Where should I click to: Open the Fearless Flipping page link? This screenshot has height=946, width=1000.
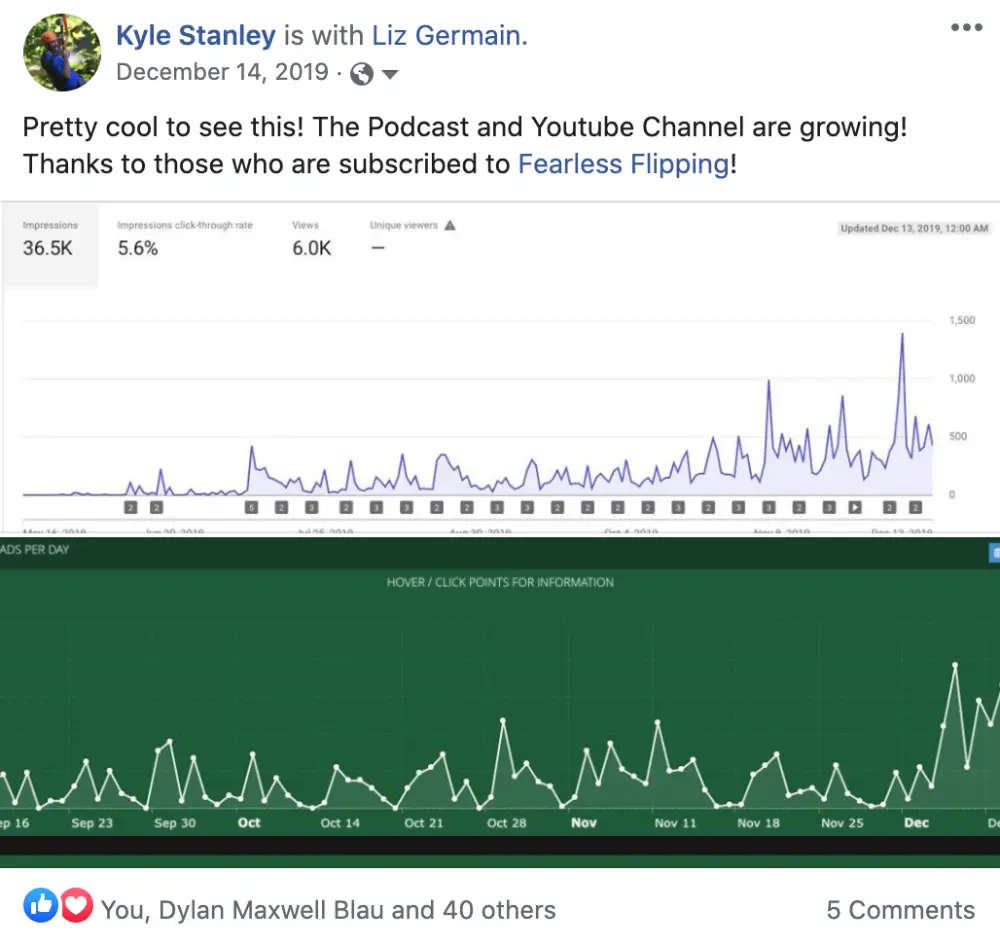[623, 163]
